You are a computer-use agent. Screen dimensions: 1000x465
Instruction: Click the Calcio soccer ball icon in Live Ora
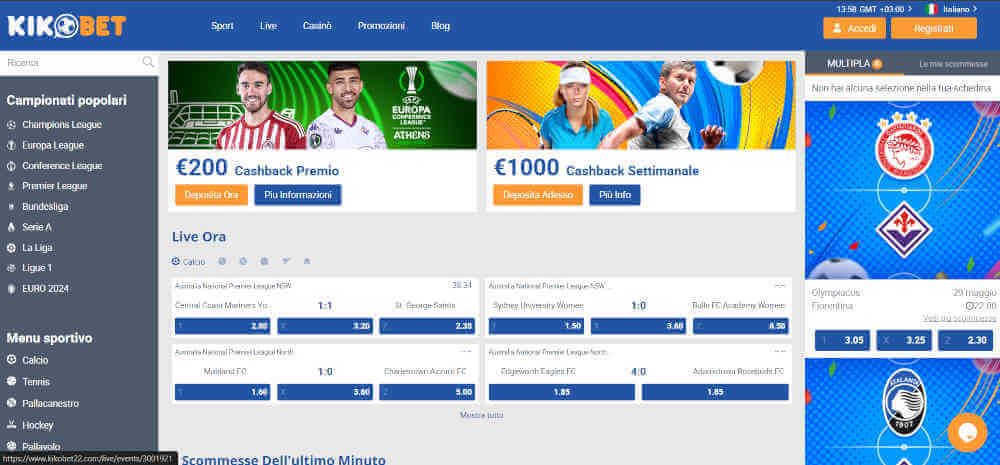(x=176, y=262)
